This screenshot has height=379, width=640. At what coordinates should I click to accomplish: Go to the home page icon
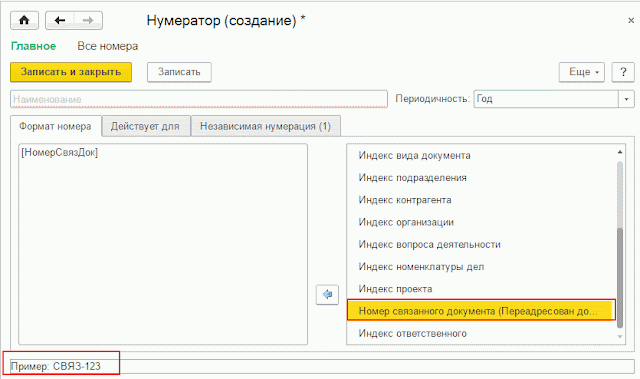24,20
